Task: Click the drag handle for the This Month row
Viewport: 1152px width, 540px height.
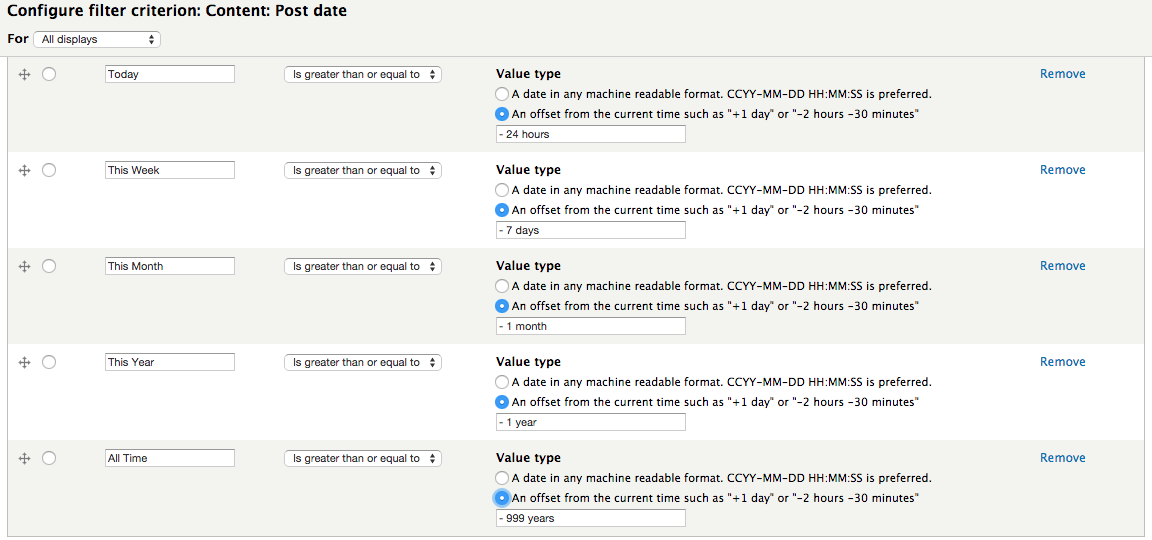Action: point(25,266)
